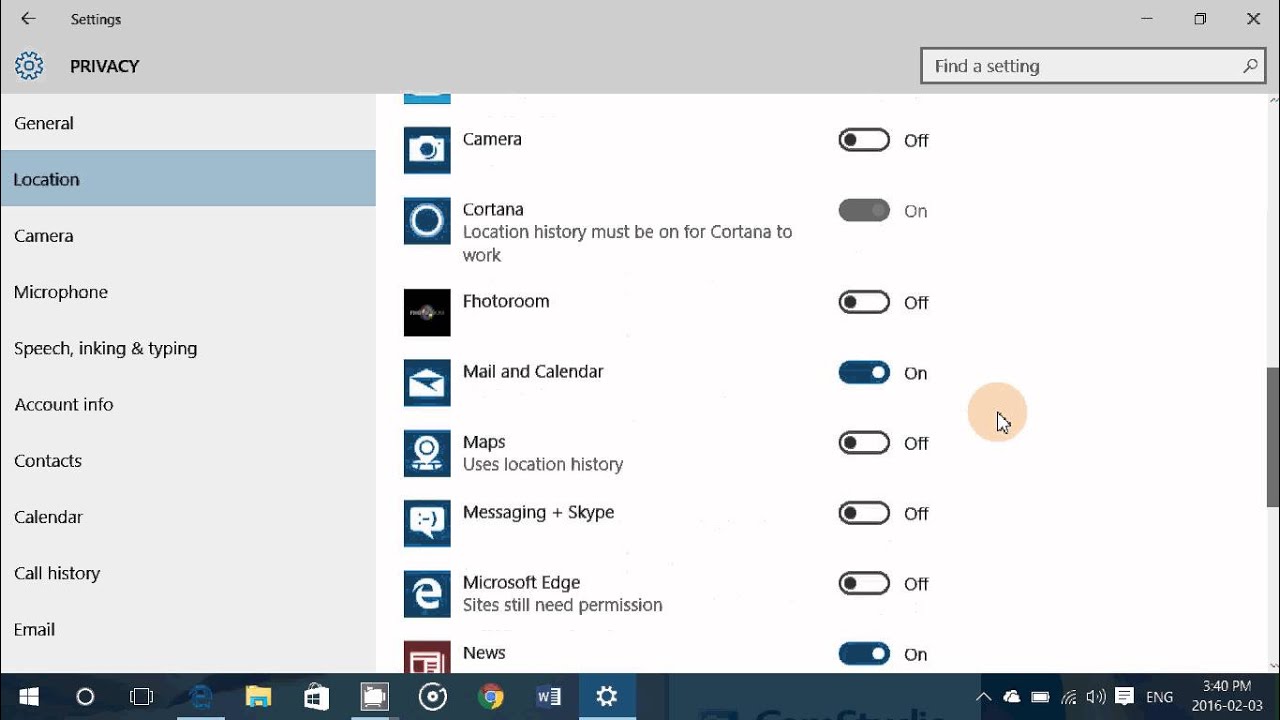
Task: Click the Maps app icon
Action: pyautogui.click(x=427, y=453)
